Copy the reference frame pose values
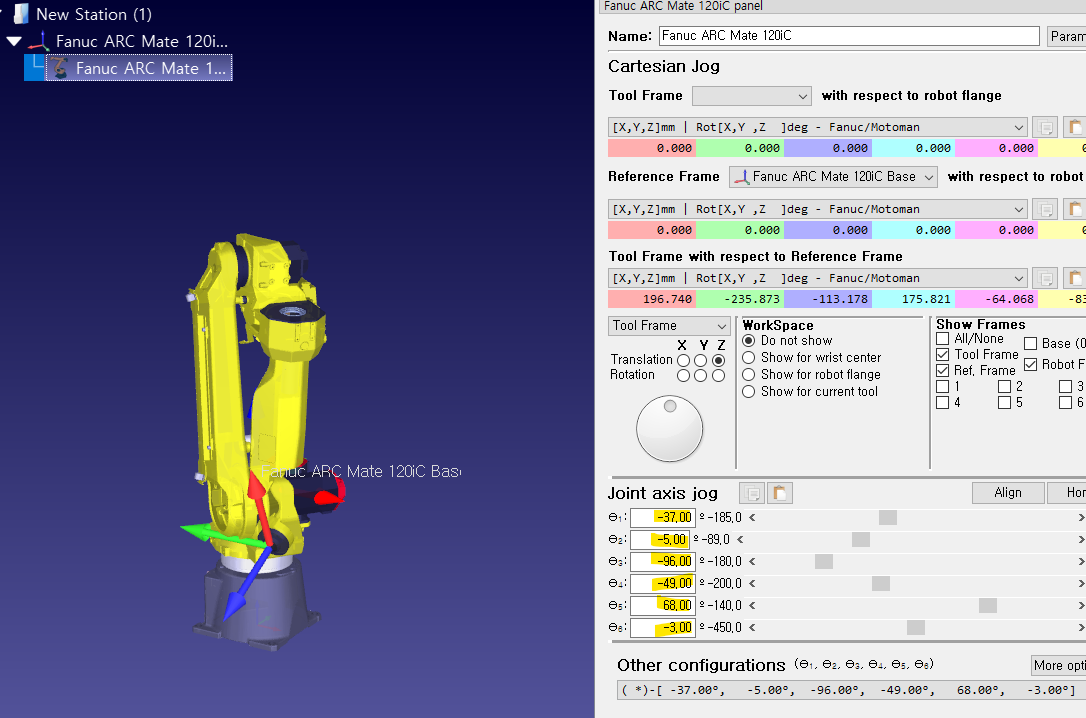 click(x=1045, y=209)
